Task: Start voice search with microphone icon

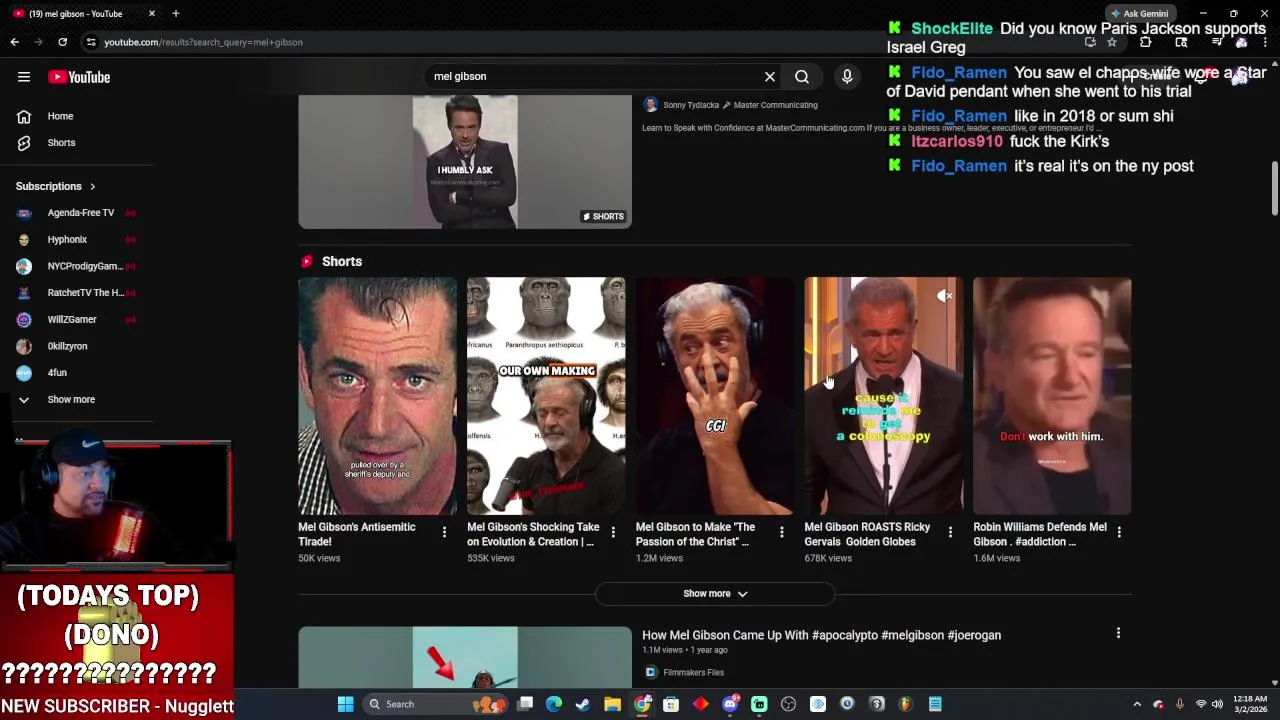Action: pyautogui.click(x=847, y=76)
